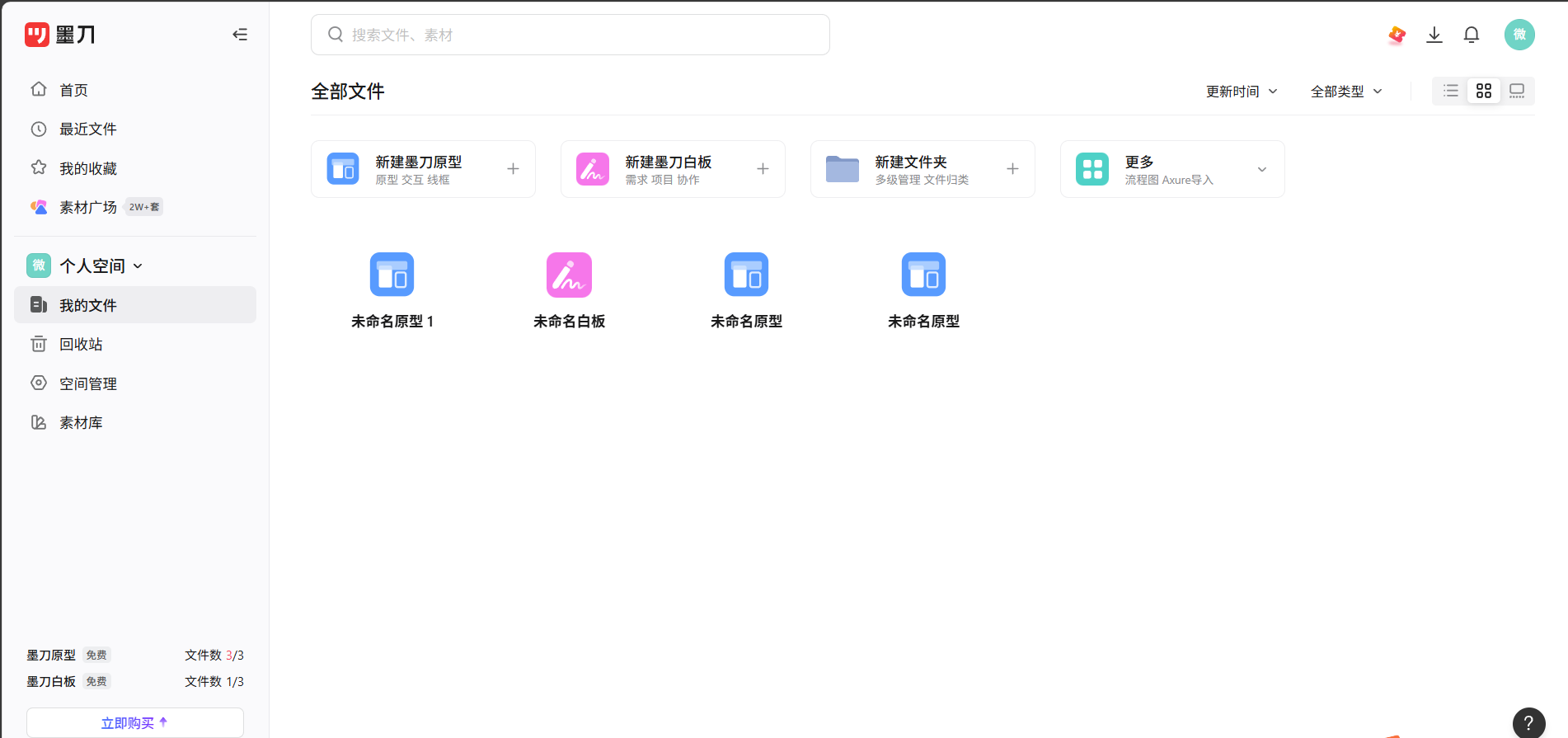Click plus to create new 墨刀原型
Screen dimensions: 1568x738
(513, 169)
